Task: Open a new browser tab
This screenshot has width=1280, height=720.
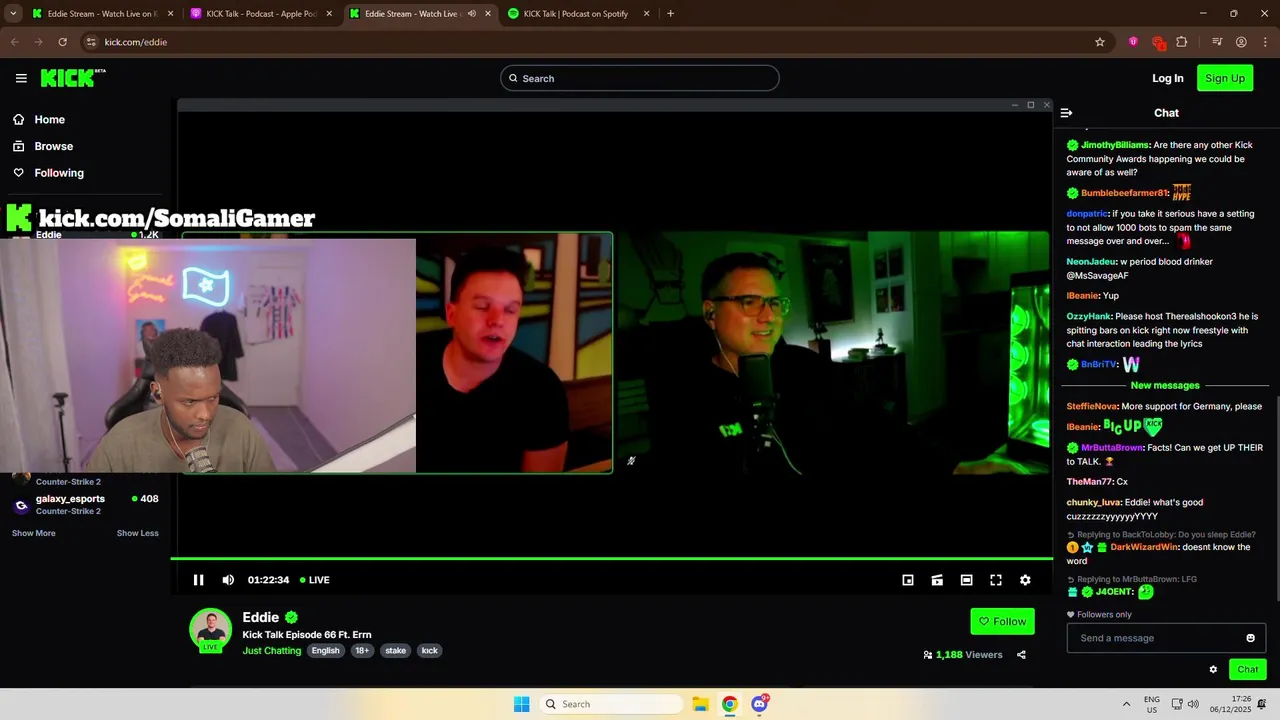Action: [x=670, y=14]
